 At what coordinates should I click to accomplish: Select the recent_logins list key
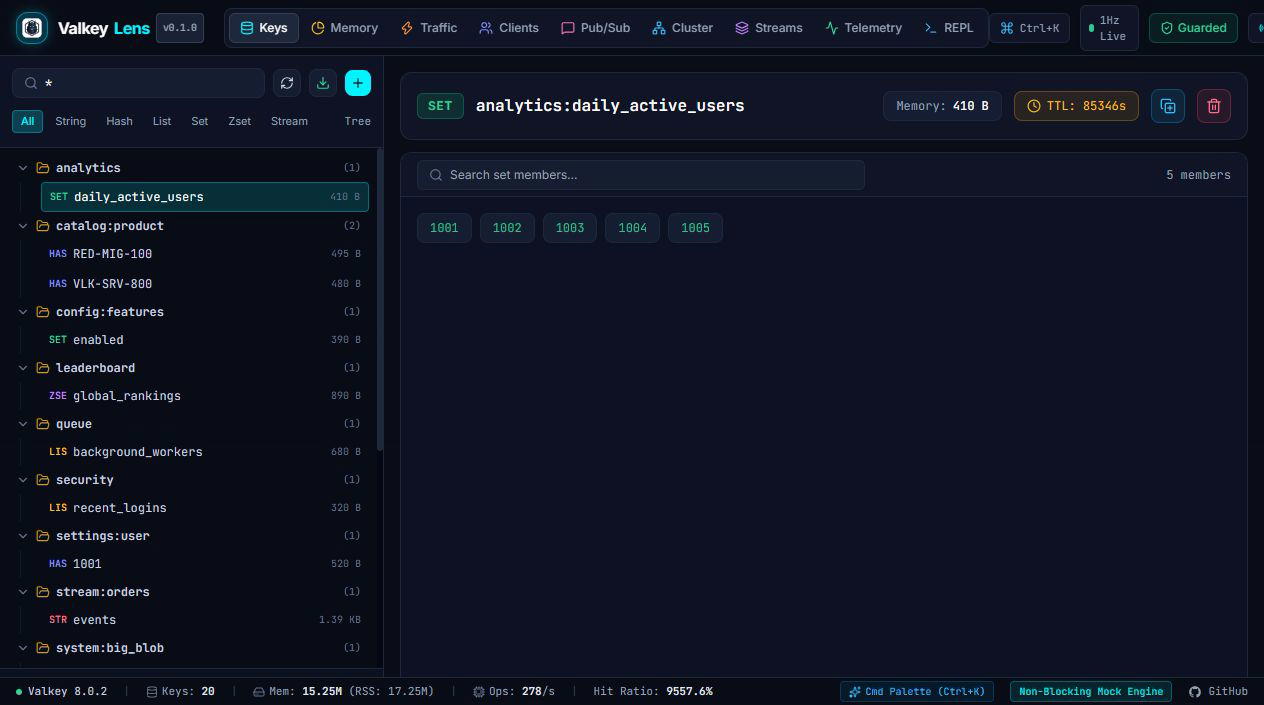[x=205, y=508]
